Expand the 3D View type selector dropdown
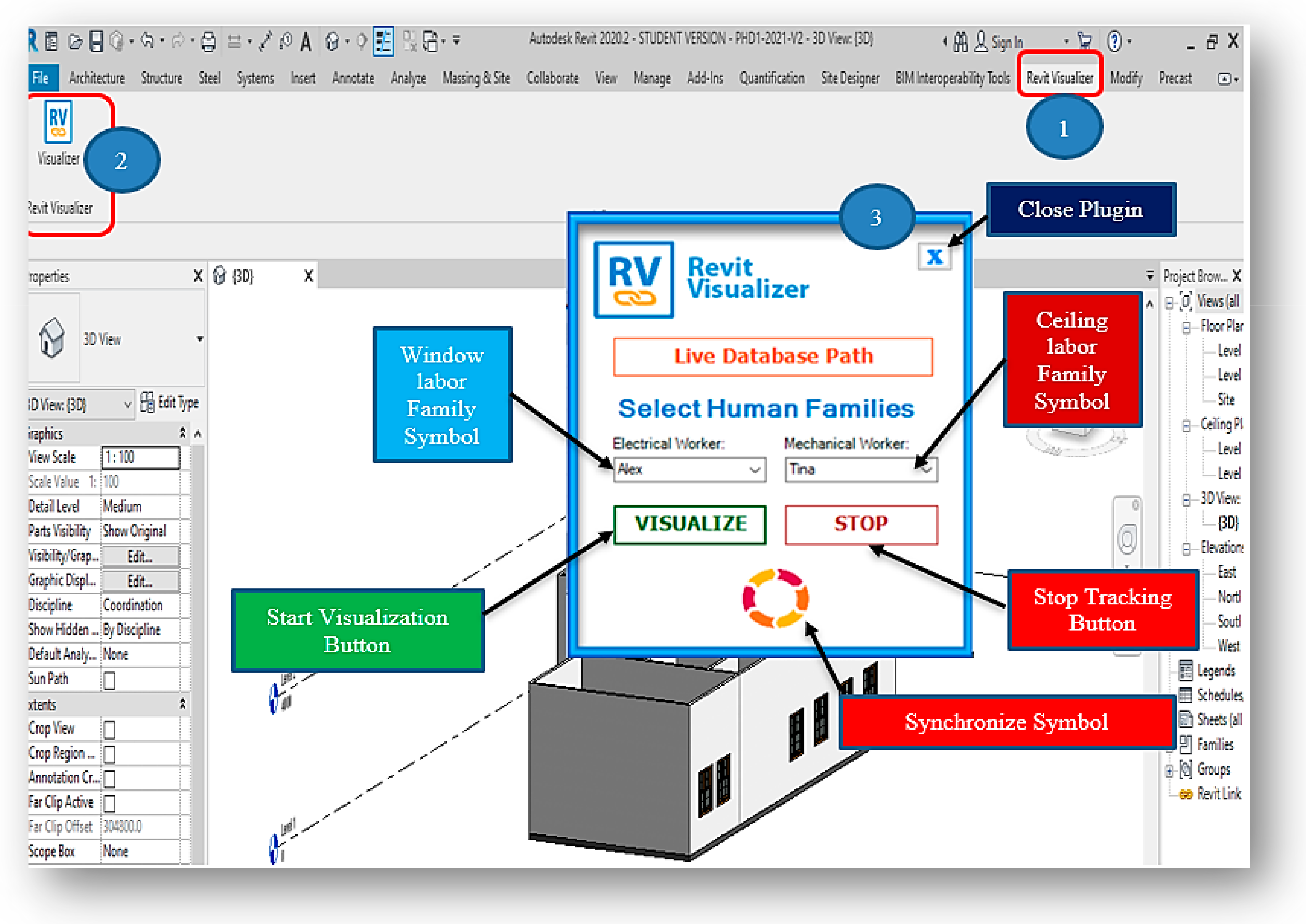Image resolution: width=1306 pixels, height=924 pixels. 200,339
